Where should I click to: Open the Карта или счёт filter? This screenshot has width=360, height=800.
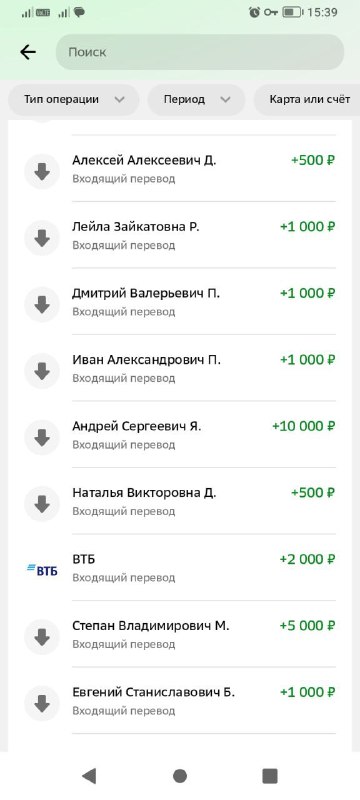(307, 99)
